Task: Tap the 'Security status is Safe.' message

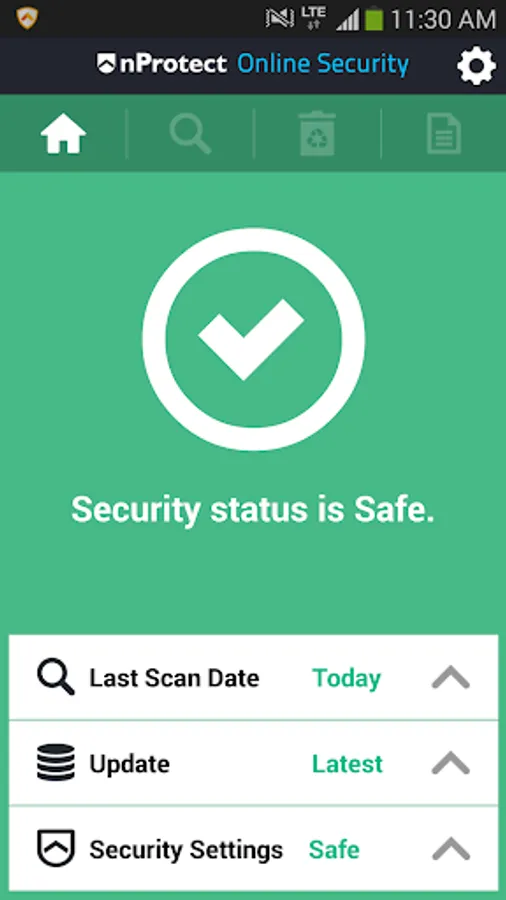Action: pos(252,510)
